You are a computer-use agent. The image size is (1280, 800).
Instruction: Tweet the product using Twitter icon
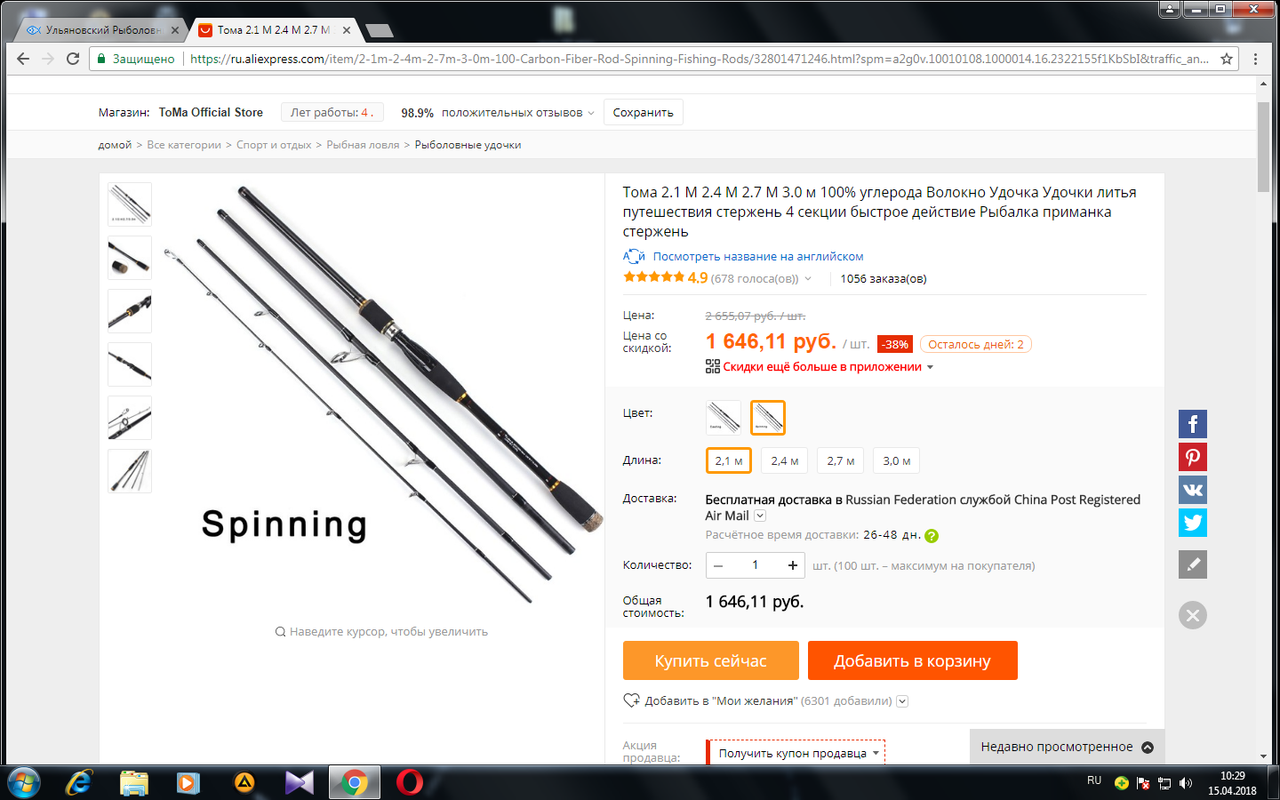(1192, 523)
